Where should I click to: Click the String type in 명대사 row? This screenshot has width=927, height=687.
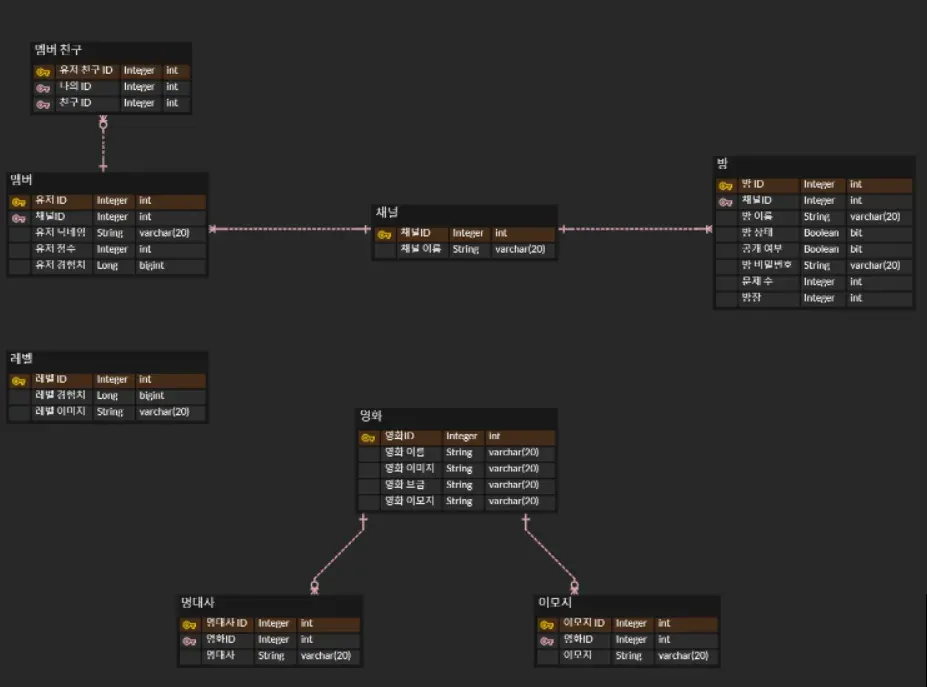(x=271, y=656)
